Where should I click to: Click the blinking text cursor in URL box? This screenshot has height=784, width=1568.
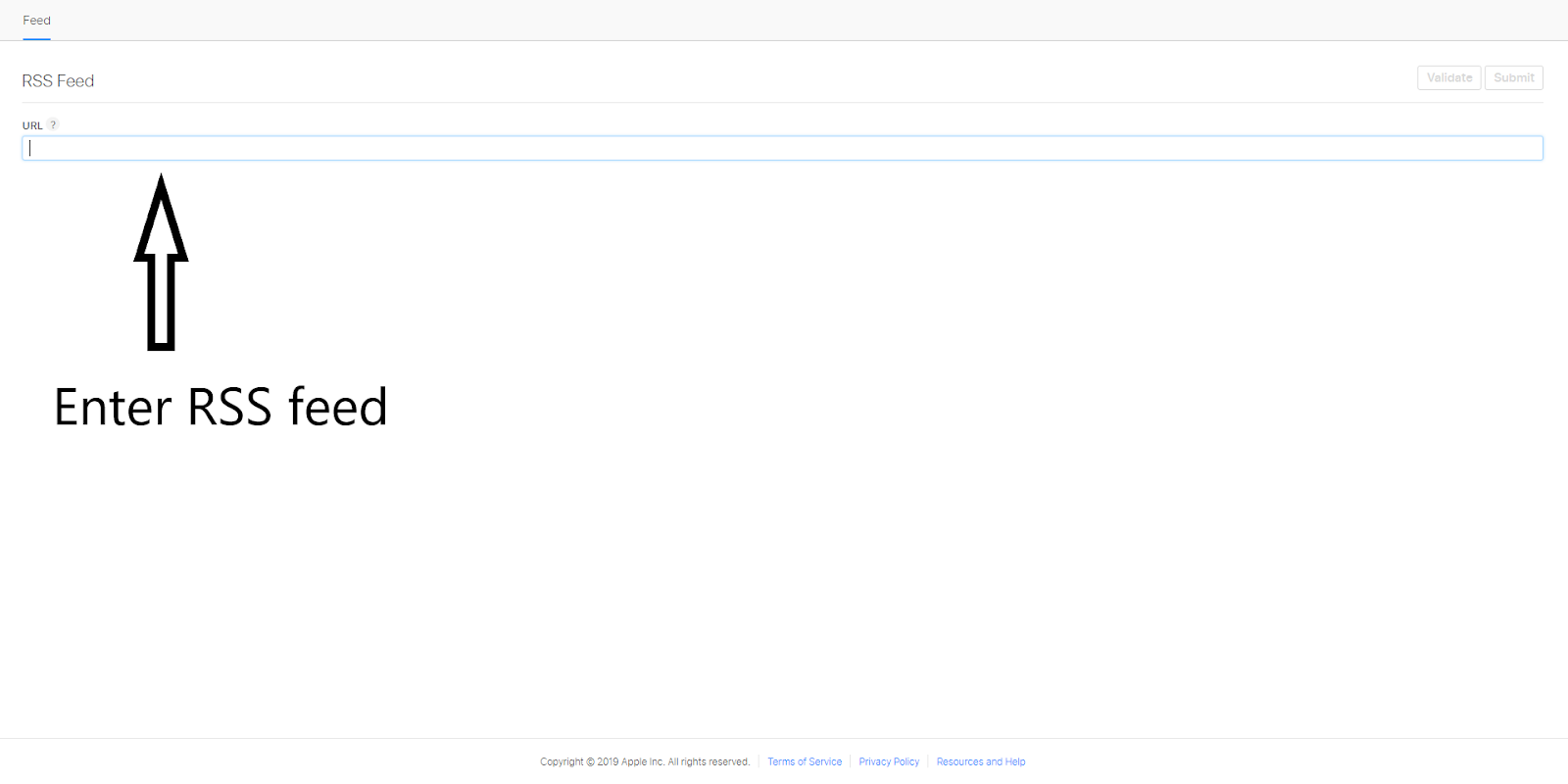pyautogui.click(x=30, y=148)
